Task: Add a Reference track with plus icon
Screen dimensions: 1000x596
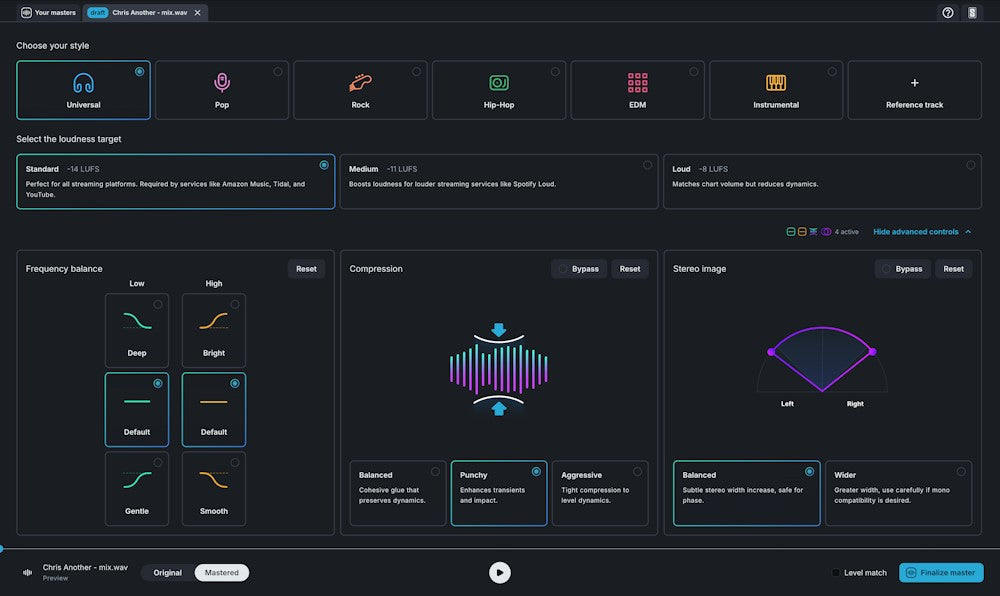Action: 915,83
